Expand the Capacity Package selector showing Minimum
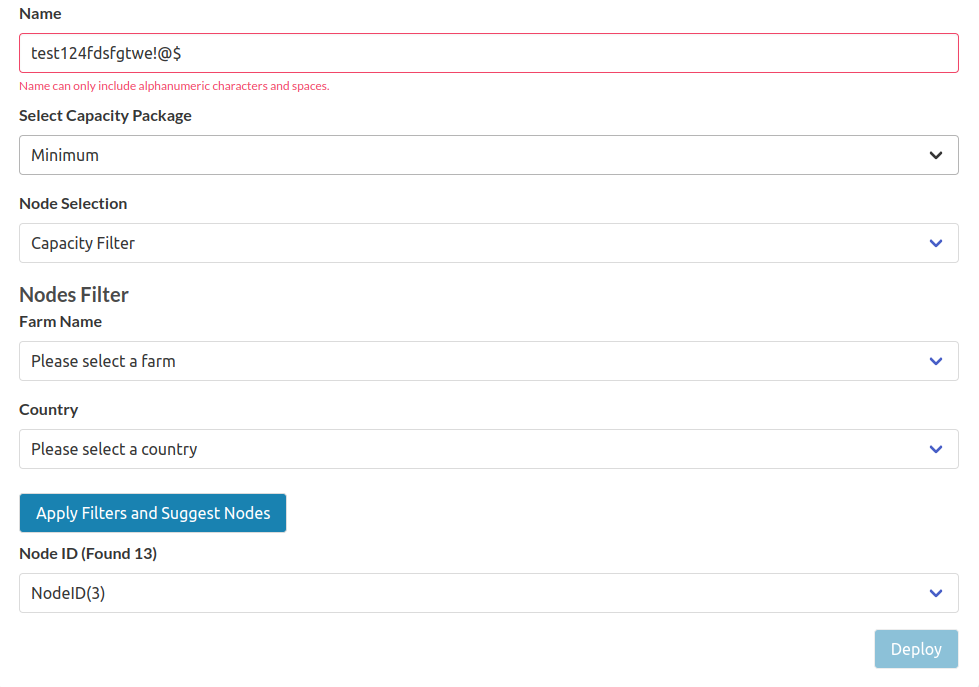979x687 pixels. [x=488, y=155]
